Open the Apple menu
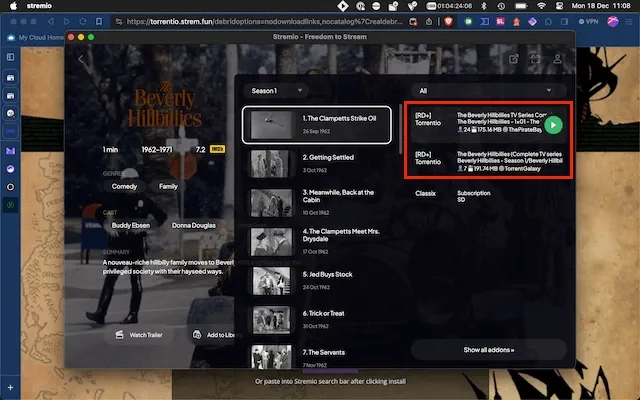This screenshot has height=400, width=640. (x=13, y=6)
